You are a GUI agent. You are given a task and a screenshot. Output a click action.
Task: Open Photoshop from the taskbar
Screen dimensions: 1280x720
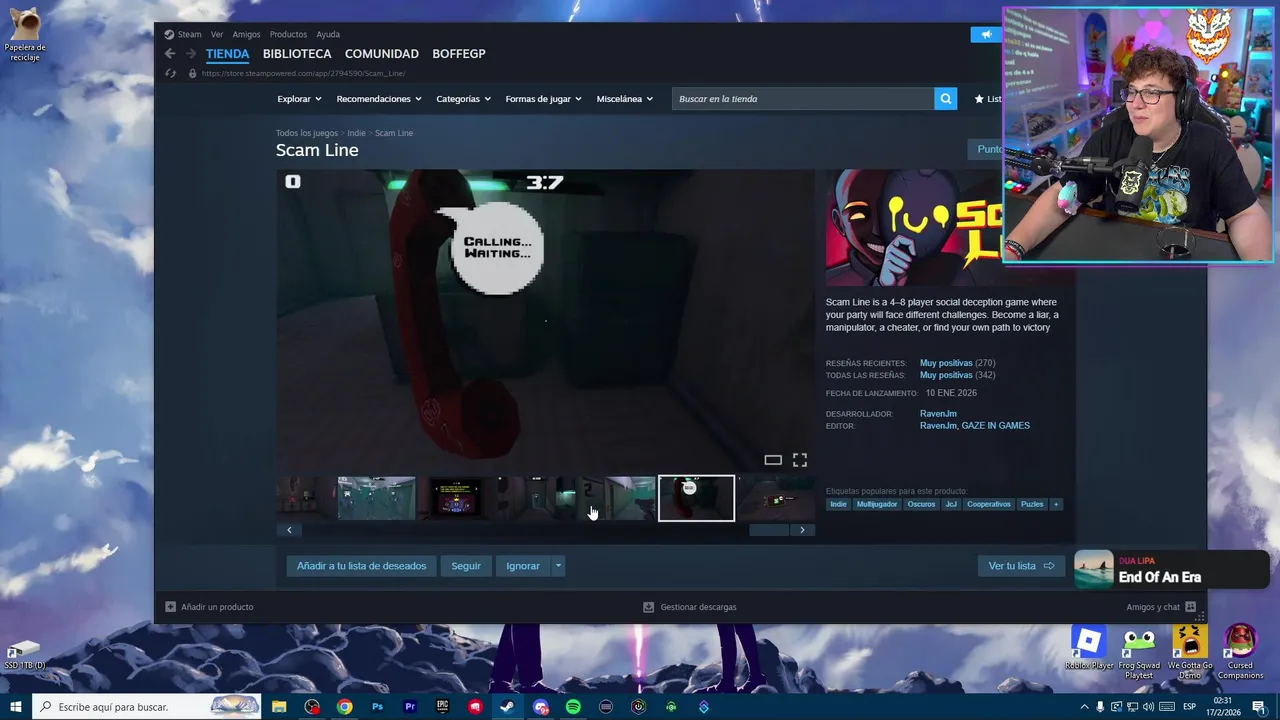(x=377, y=707)
